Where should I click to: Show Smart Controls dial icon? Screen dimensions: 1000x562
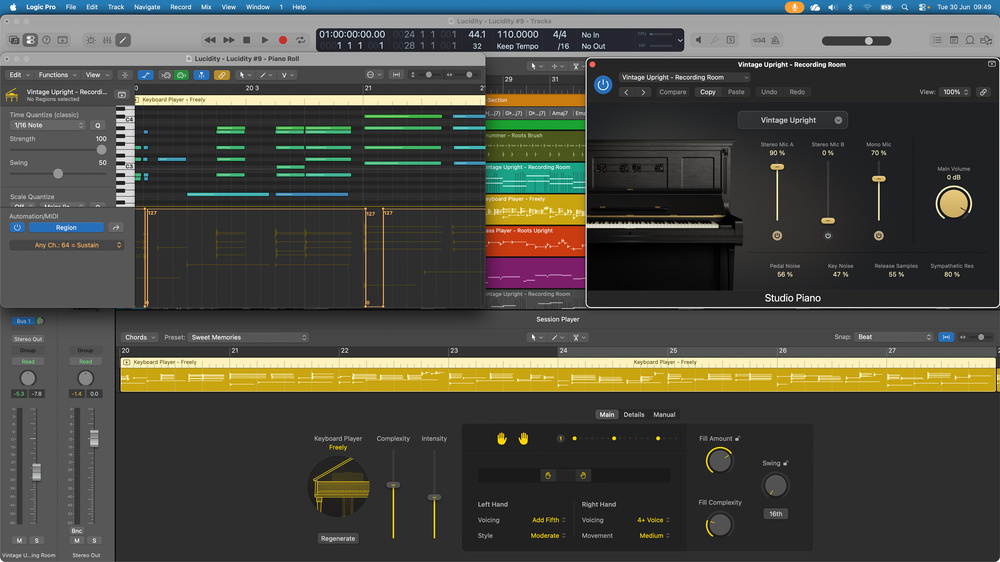(x=91, y=40)
